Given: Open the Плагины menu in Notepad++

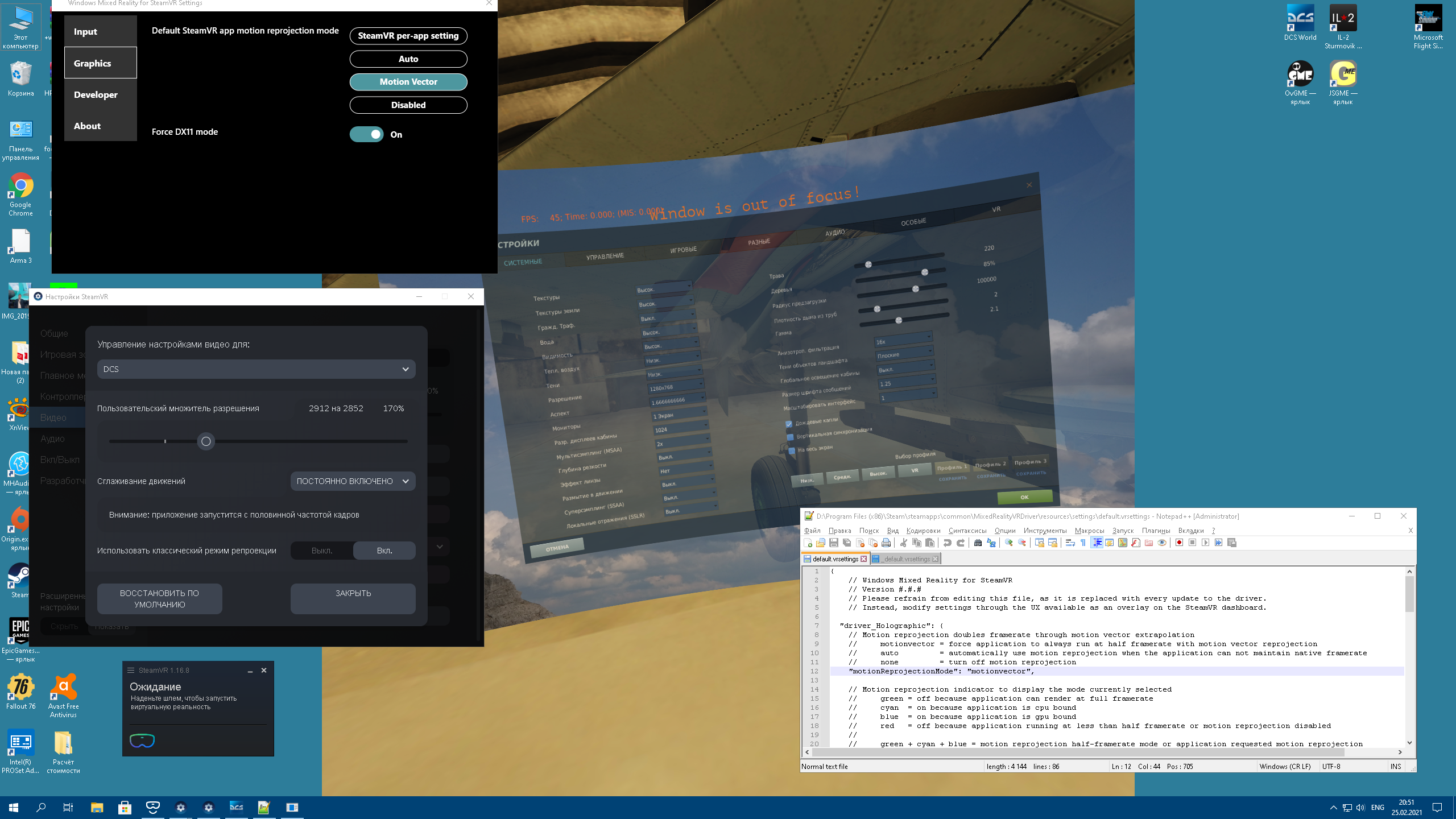Looking at the screenshot, I should (x=1156, y=531).
